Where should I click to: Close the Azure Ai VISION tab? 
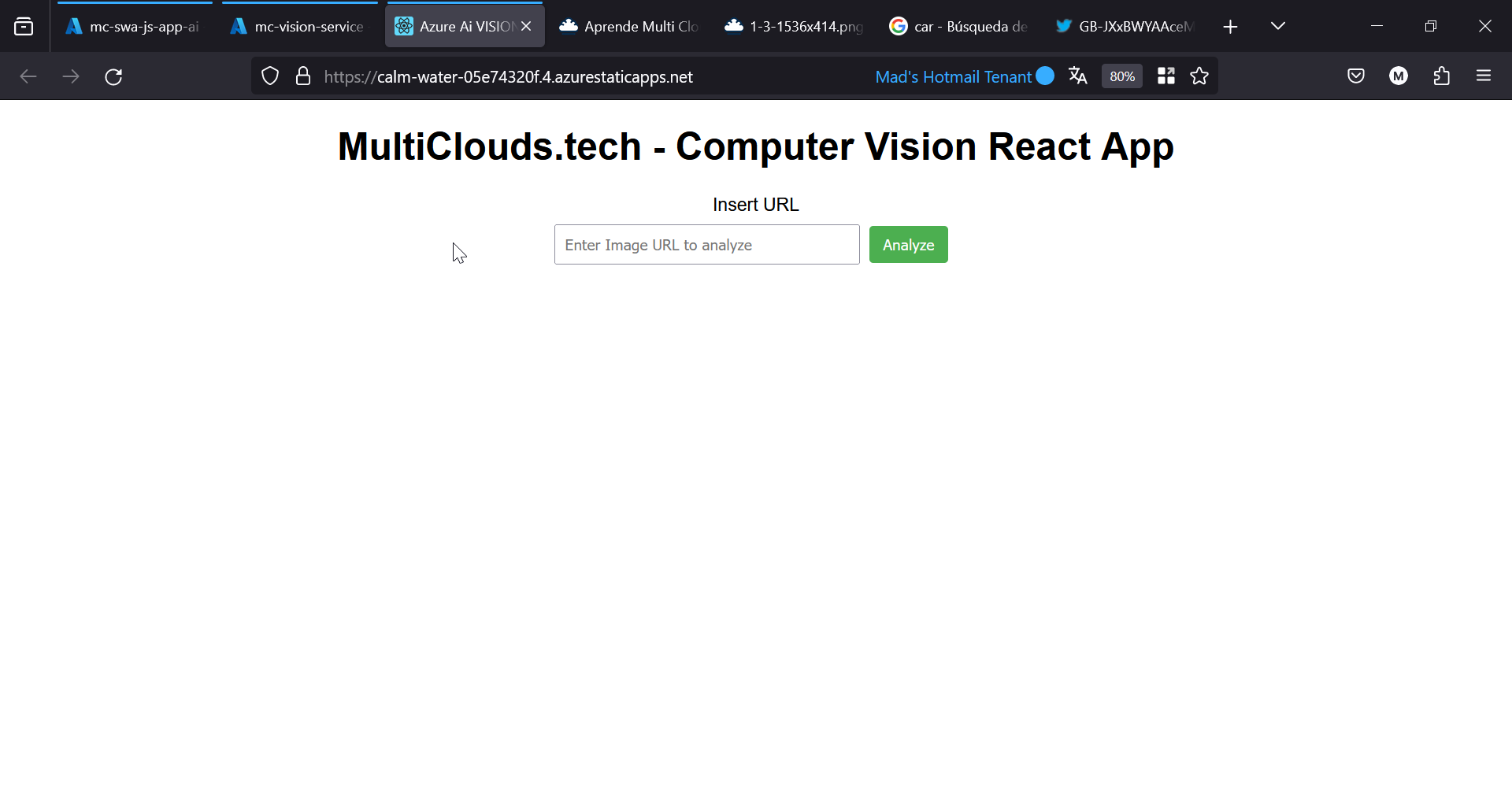click(526, 27)
